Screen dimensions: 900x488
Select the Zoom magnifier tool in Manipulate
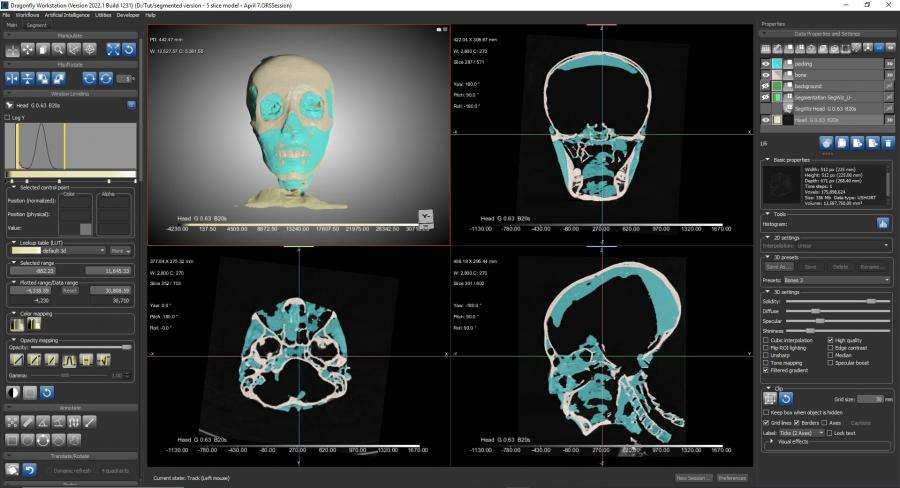pyautogui.click(x=60, y=49)
